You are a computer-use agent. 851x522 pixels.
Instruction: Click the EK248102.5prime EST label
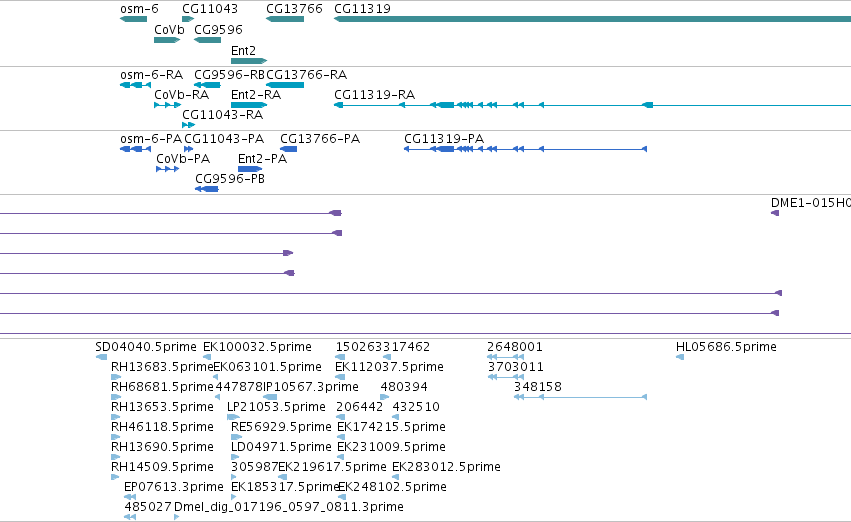pos(392,487)
